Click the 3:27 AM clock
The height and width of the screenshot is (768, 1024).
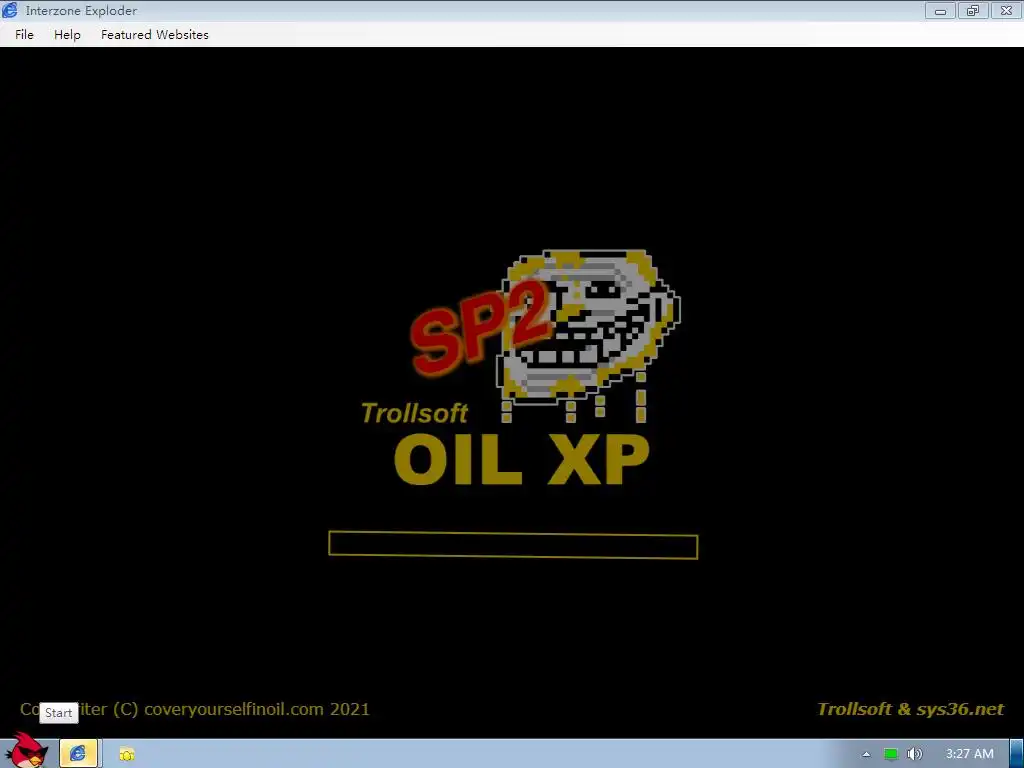point(970,754)
